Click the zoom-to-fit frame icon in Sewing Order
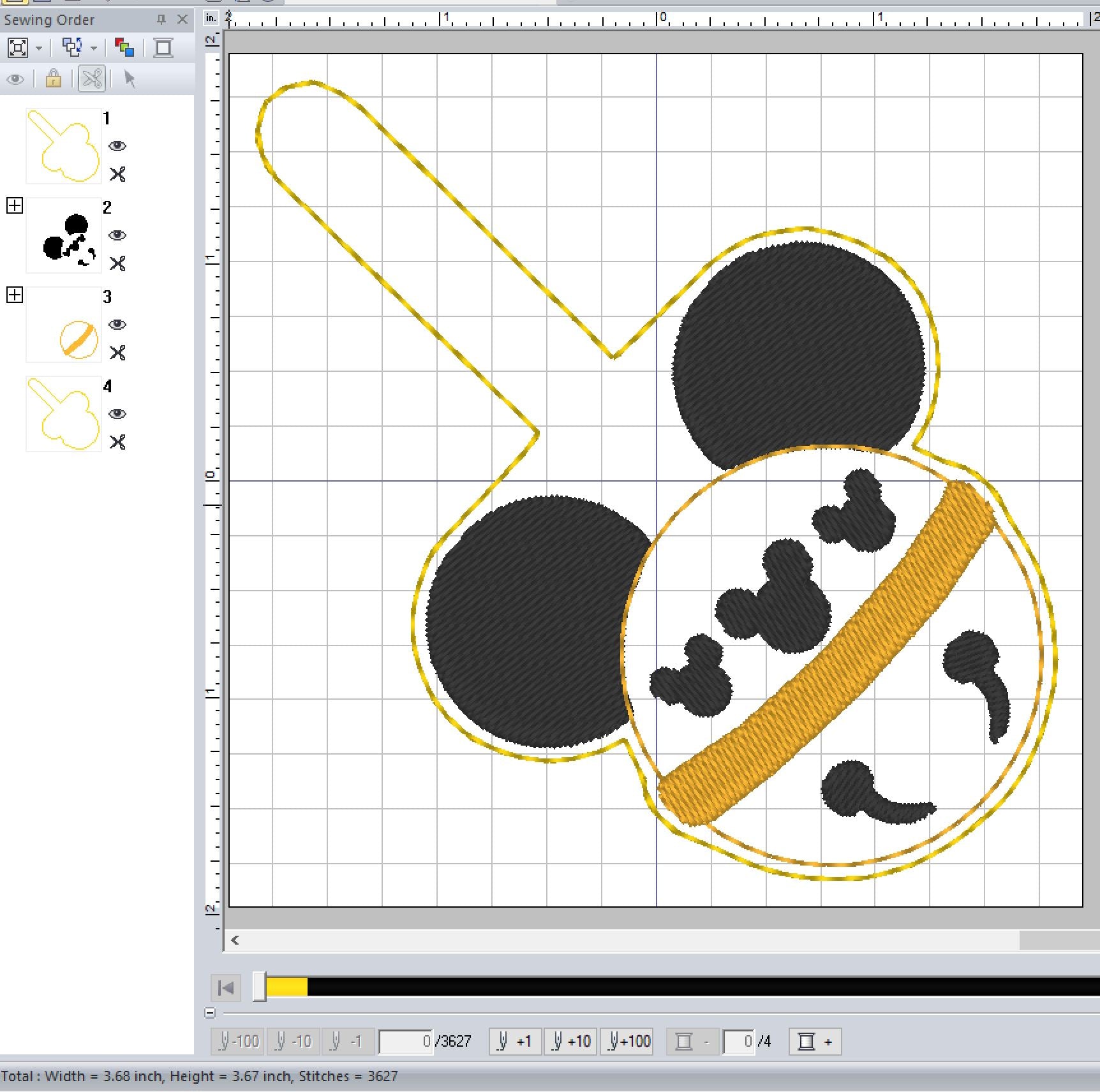1100x1092 pixels. click(18, 48)
